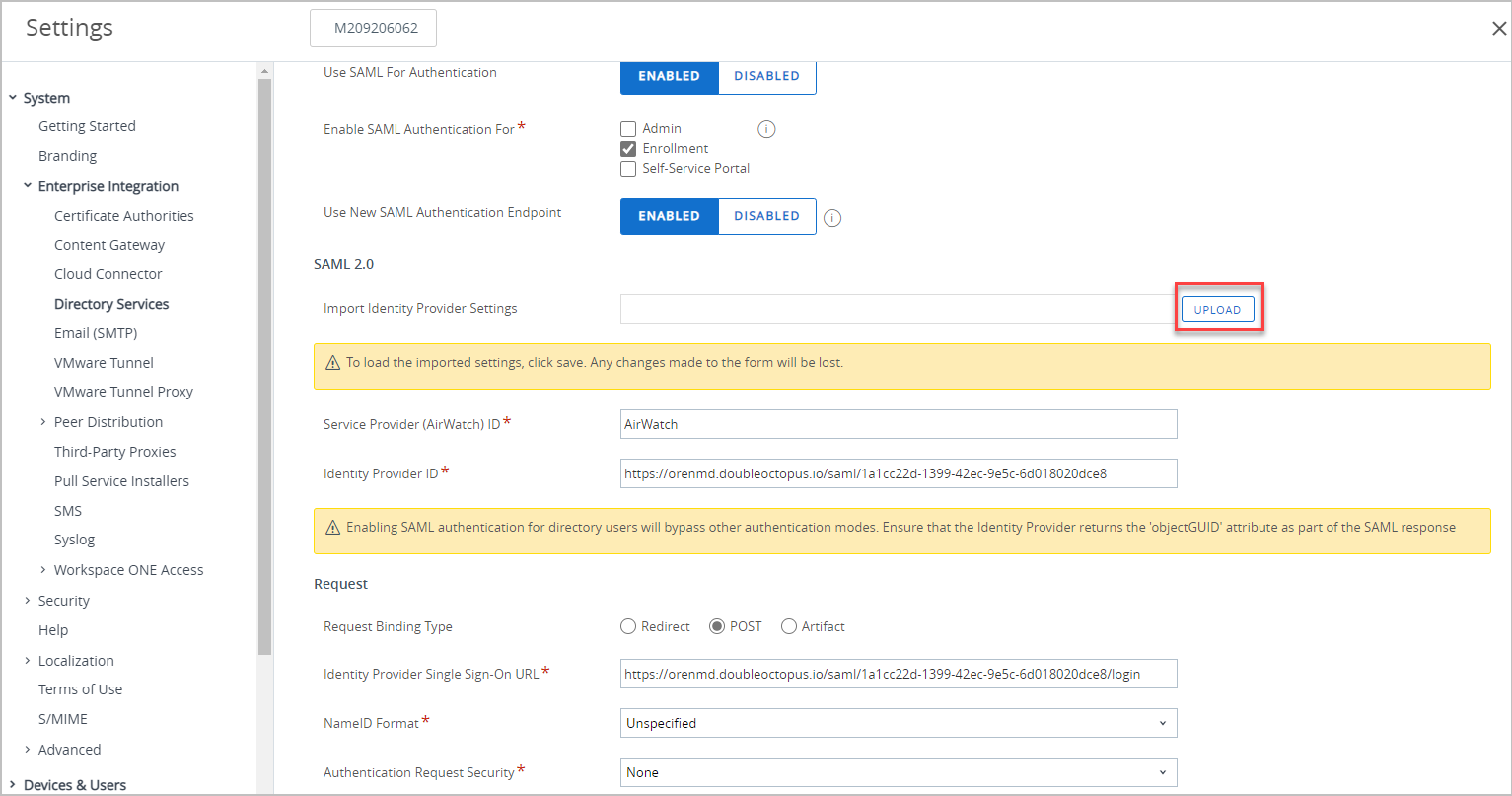1512x796 pixels.
Task: Open Authentication Request Security dropdown
Action: [x=899, y=772]
